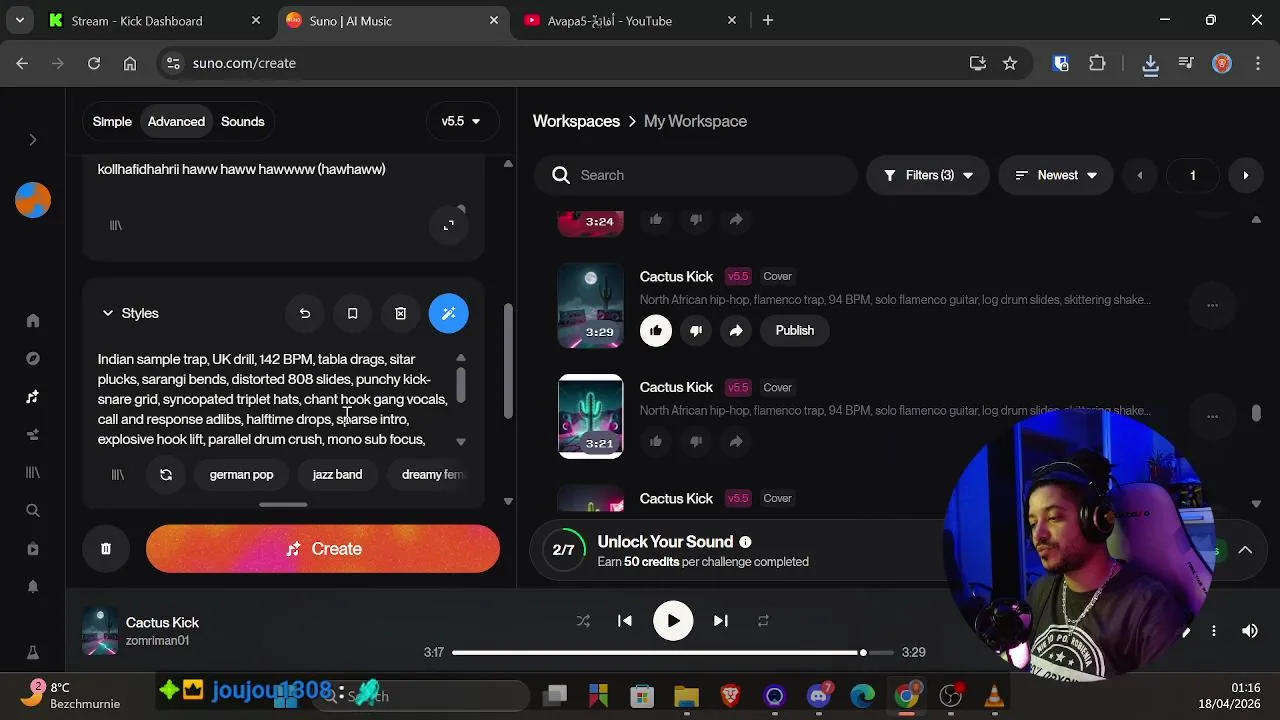
Task: Open the Filters (3) dropdown
Action: point(928,175)
